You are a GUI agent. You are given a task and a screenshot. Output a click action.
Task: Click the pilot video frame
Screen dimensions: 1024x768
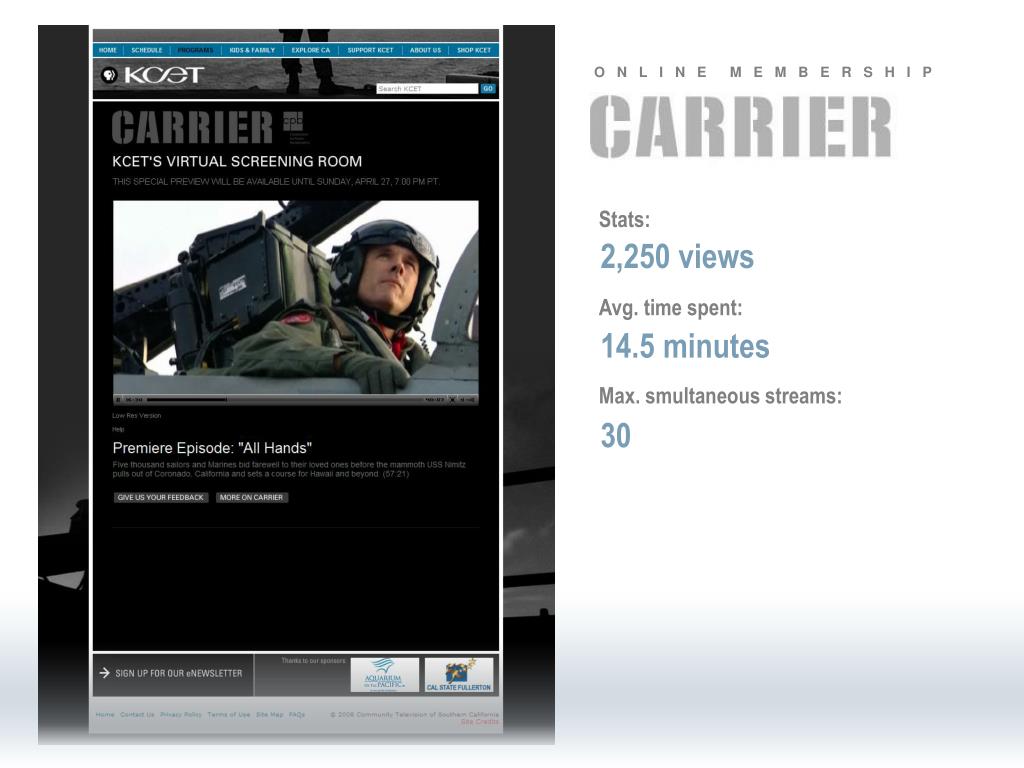click(296, 297)
